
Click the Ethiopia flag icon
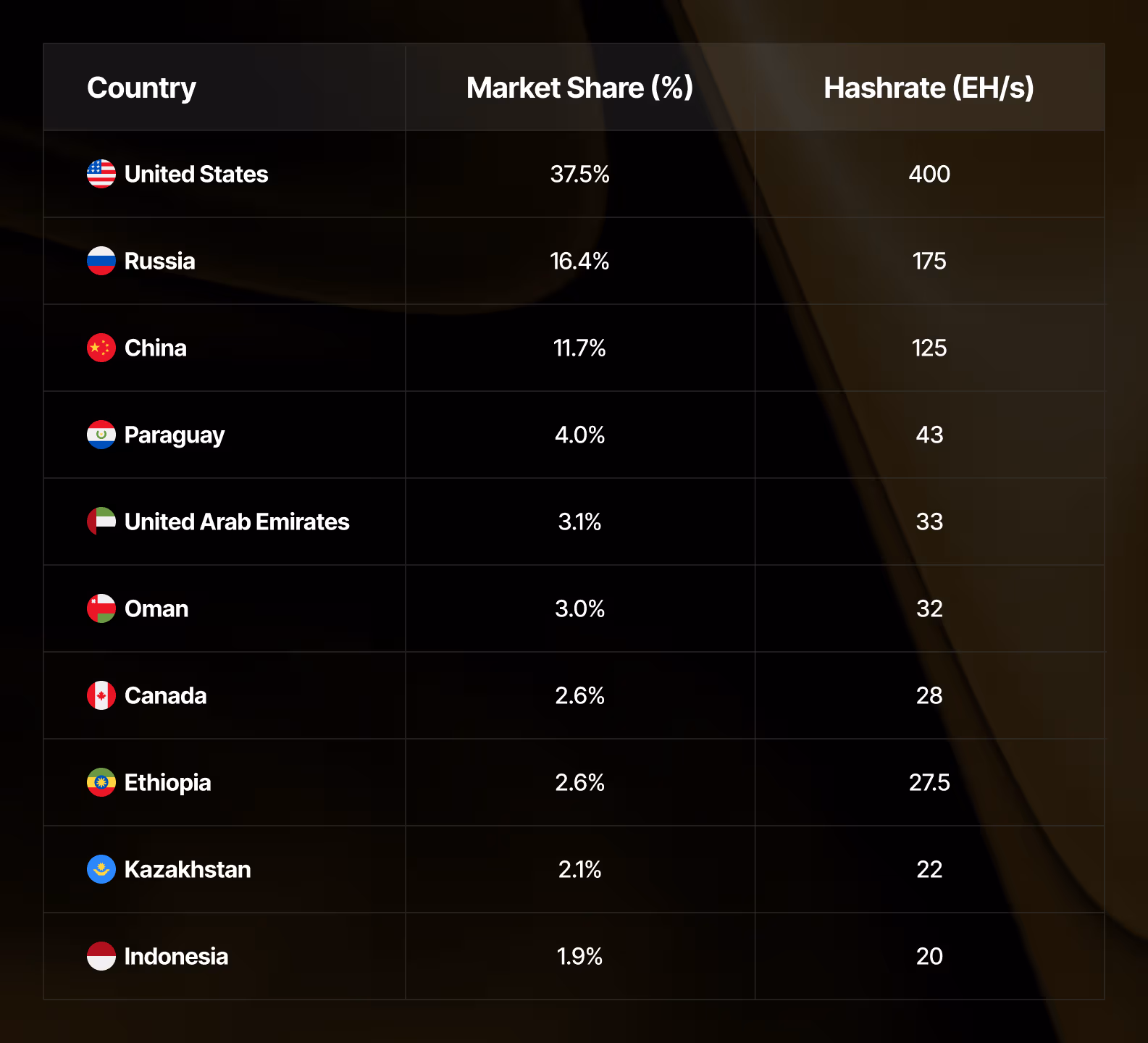101,782
